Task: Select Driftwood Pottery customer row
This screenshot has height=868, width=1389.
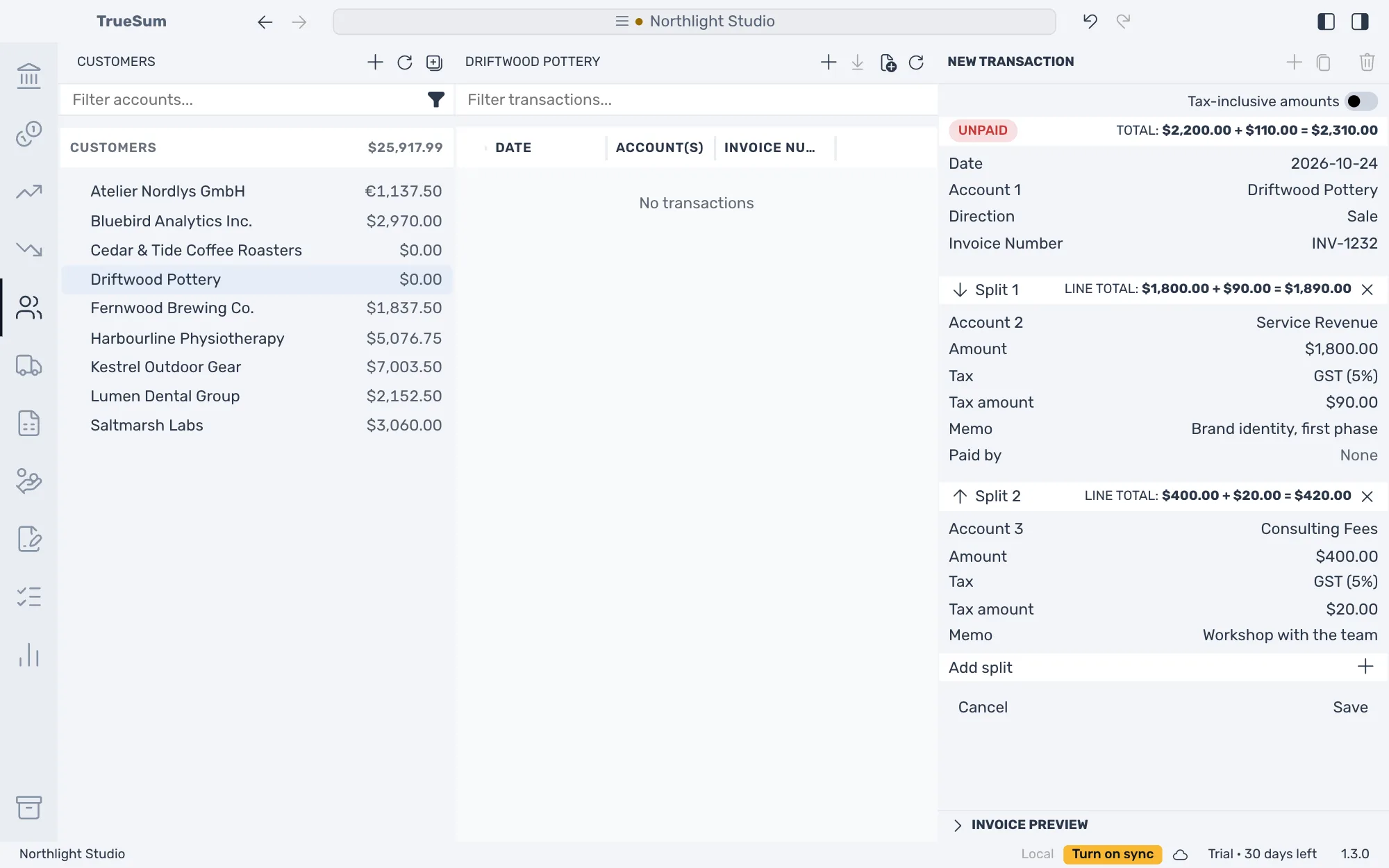Action: (x=257, y=279)
